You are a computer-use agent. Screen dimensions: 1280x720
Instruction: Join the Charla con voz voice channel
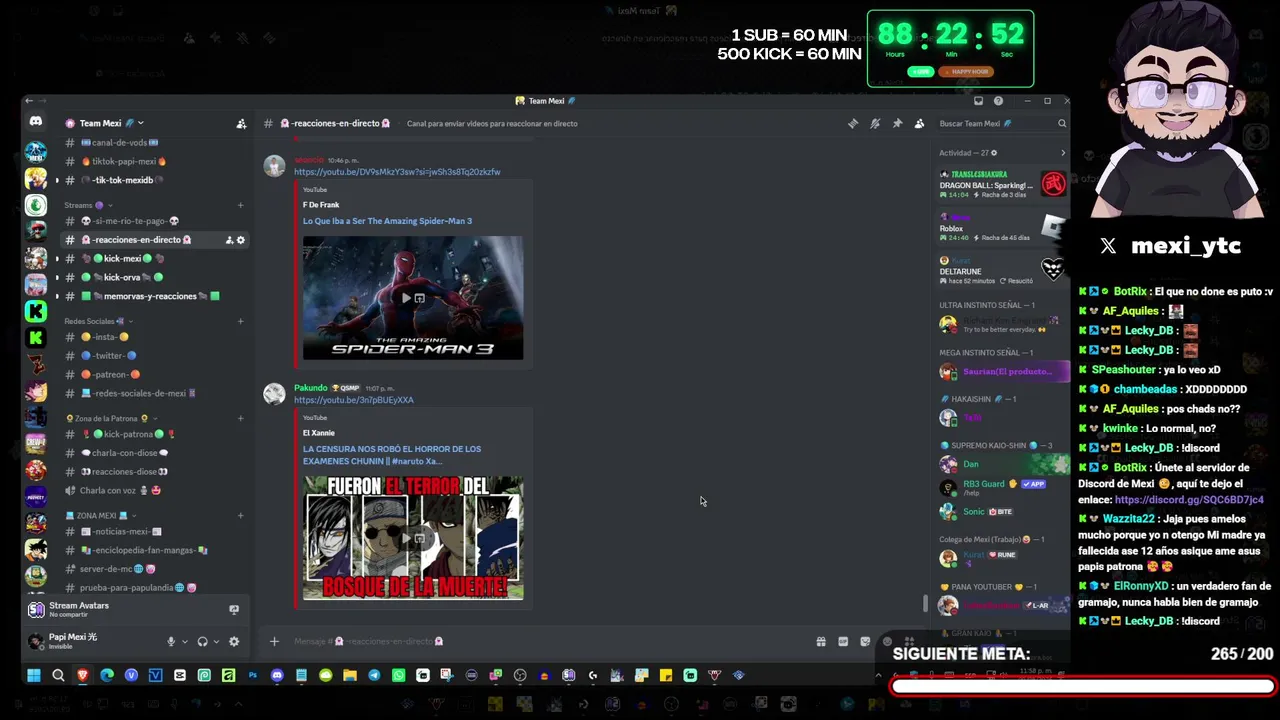pos(155,491)
